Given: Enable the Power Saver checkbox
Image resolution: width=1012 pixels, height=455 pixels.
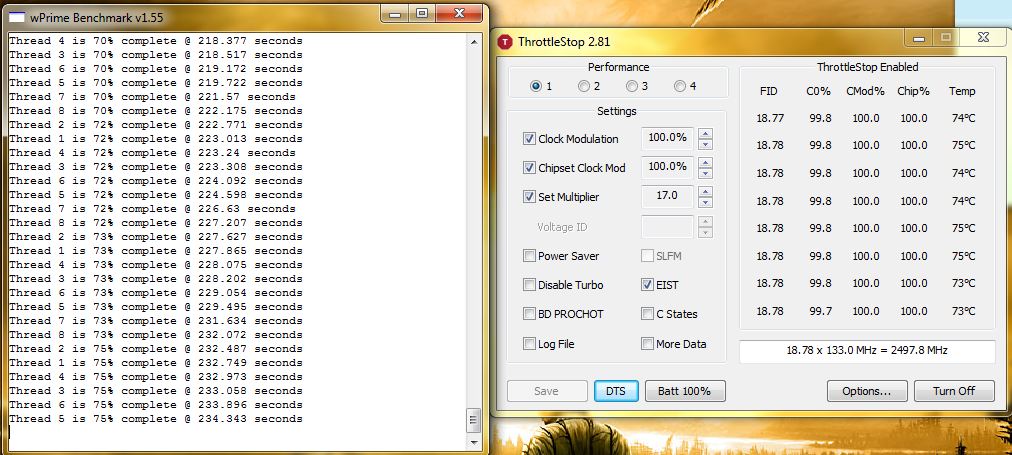Looking at the screenshot, I should click(529, 256).
